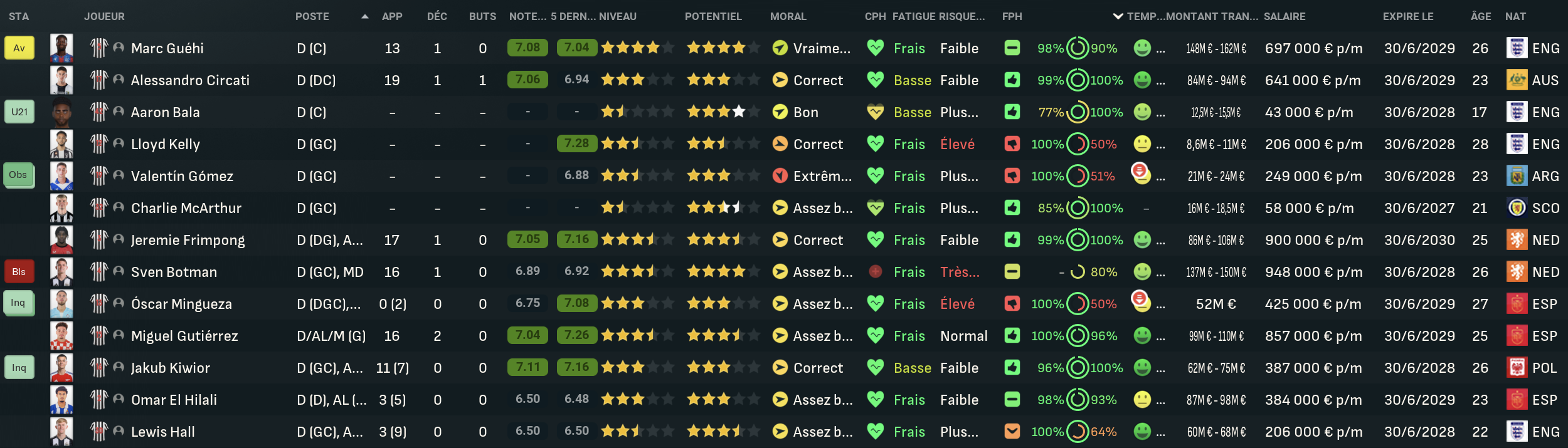This screenshot has height=448, width=1568.
Task: Expand the chevron dropdown before the TEMP column
Action: click(1118, 16)
